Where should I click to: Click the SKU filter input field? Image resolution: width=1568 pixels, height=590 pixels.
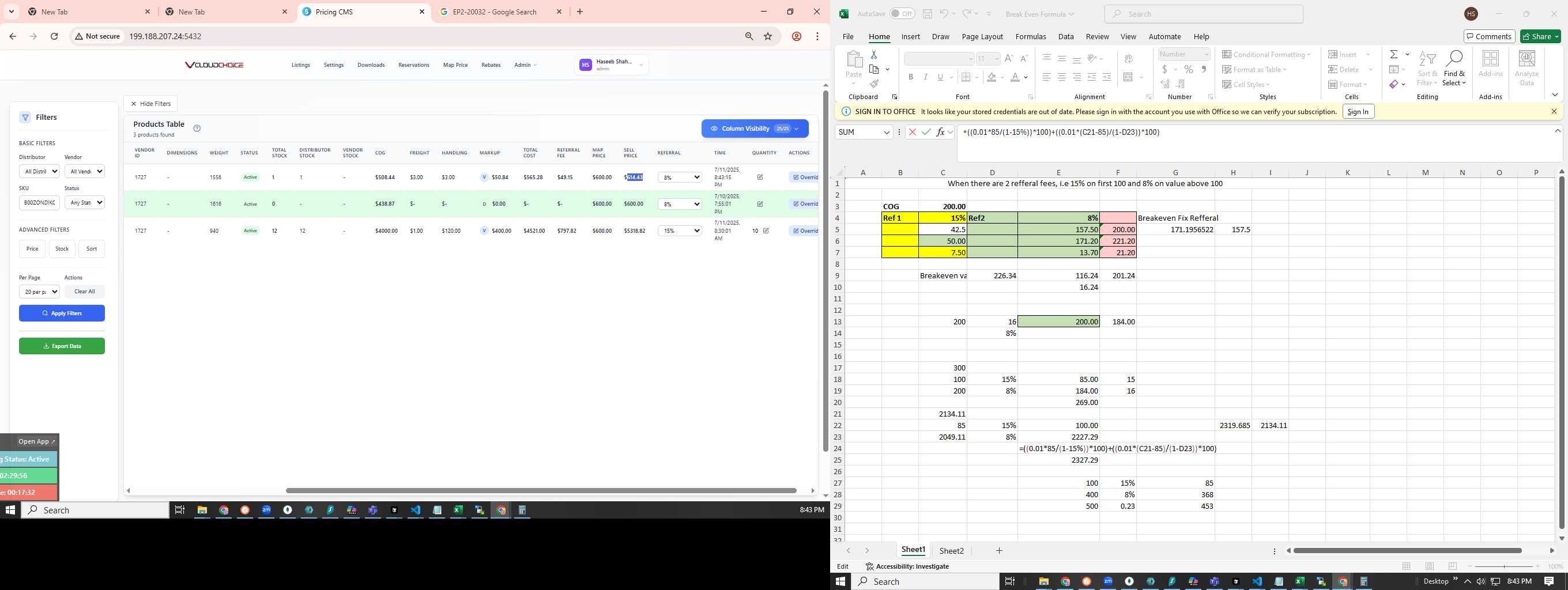pos(39,203)
